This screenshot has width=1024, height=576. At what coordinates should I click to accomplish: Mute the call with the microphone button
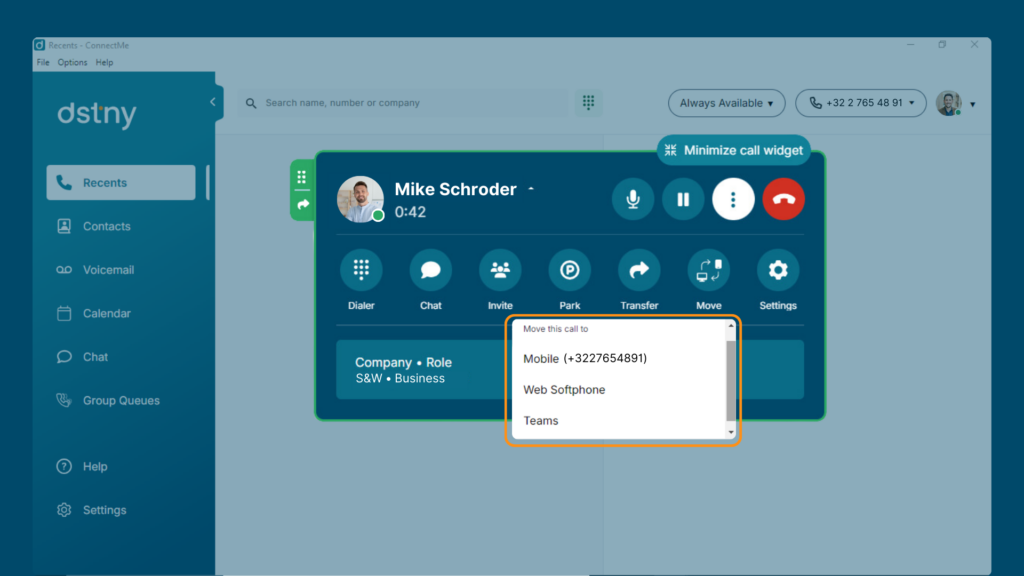(633, 199)
